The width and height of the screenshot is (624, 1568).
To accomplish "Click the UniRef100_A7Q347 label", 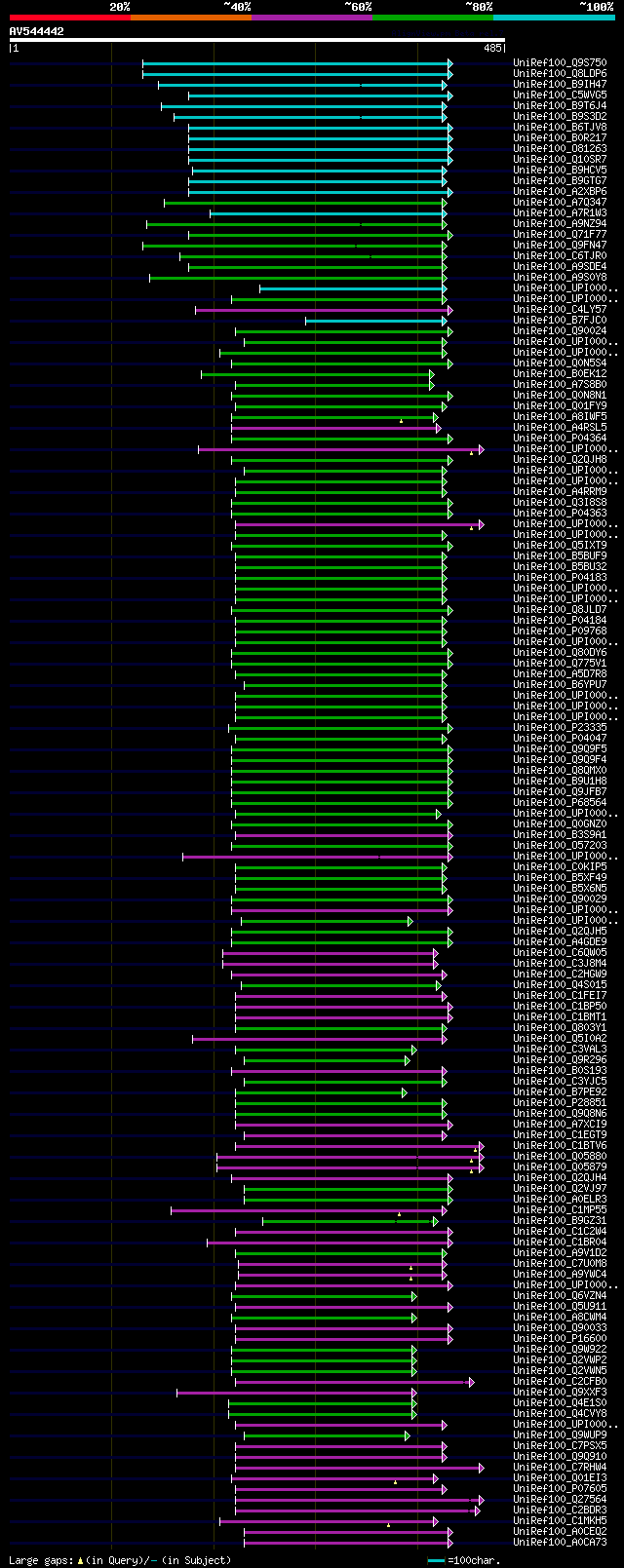I will tap(560, 203).
